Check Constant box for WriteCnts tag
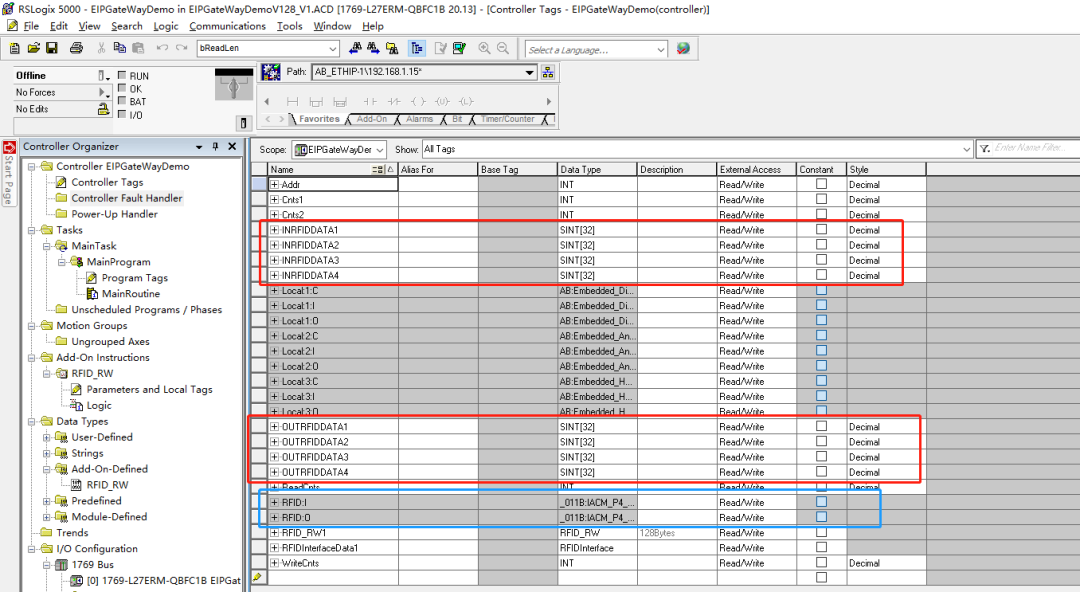This screenshot has height=592, width=1080. click(x=821, y=563)
